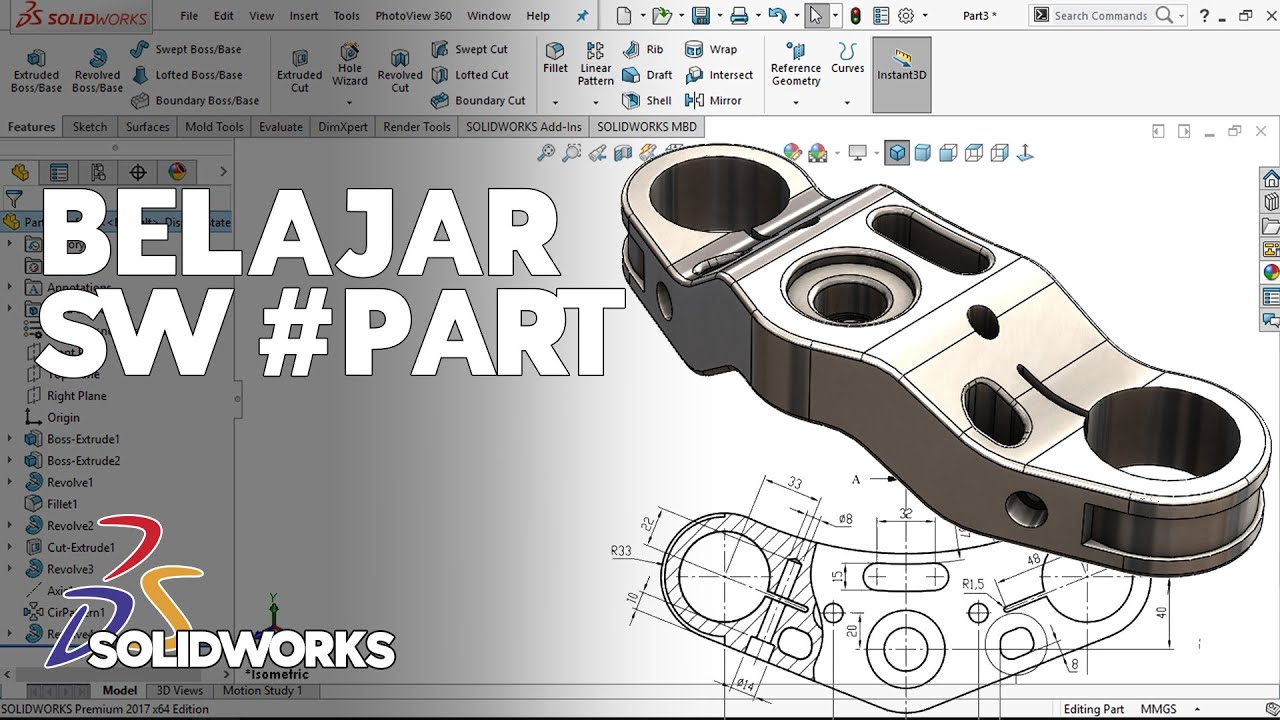This screenshot has width=1280, height=720.
Task: Switch to Shaded display style
Action: point(923,153)
